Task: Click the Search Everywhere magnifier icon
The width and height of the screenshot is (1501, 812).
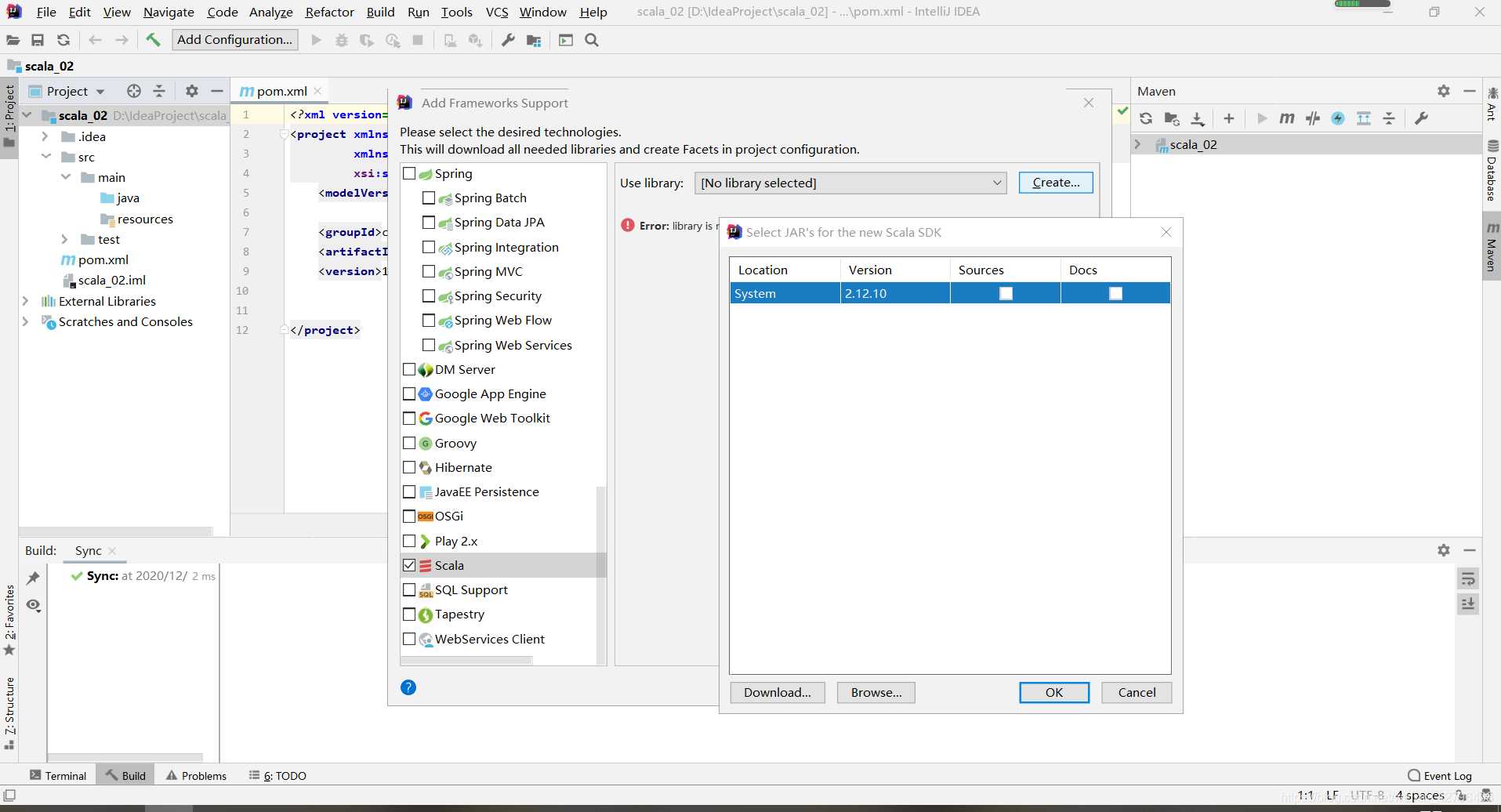Action: [592, 40]
